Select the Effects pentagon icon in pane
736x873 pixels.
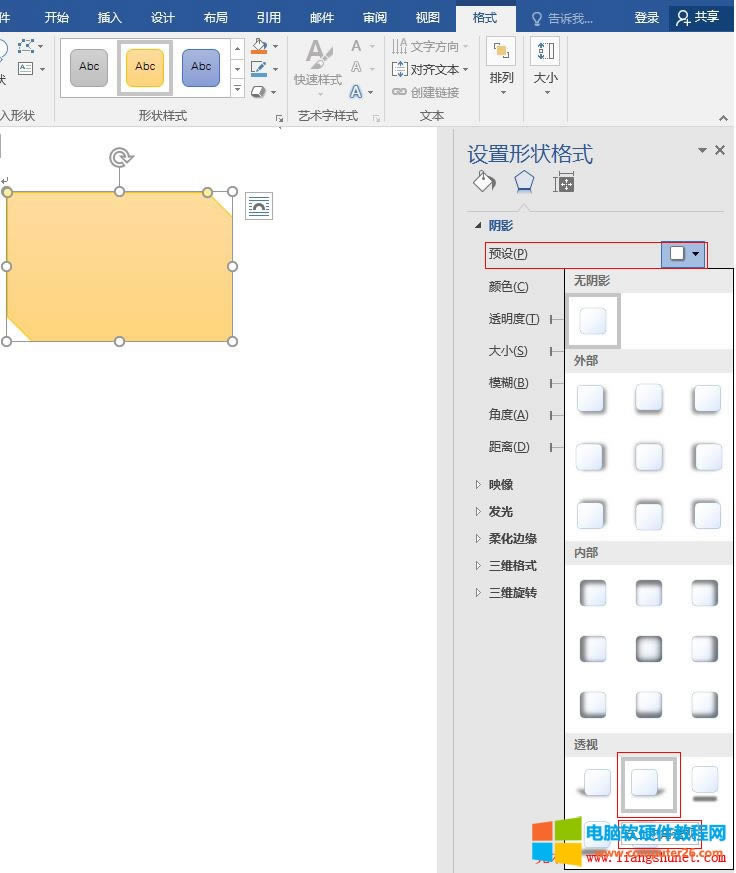(524, 182)
